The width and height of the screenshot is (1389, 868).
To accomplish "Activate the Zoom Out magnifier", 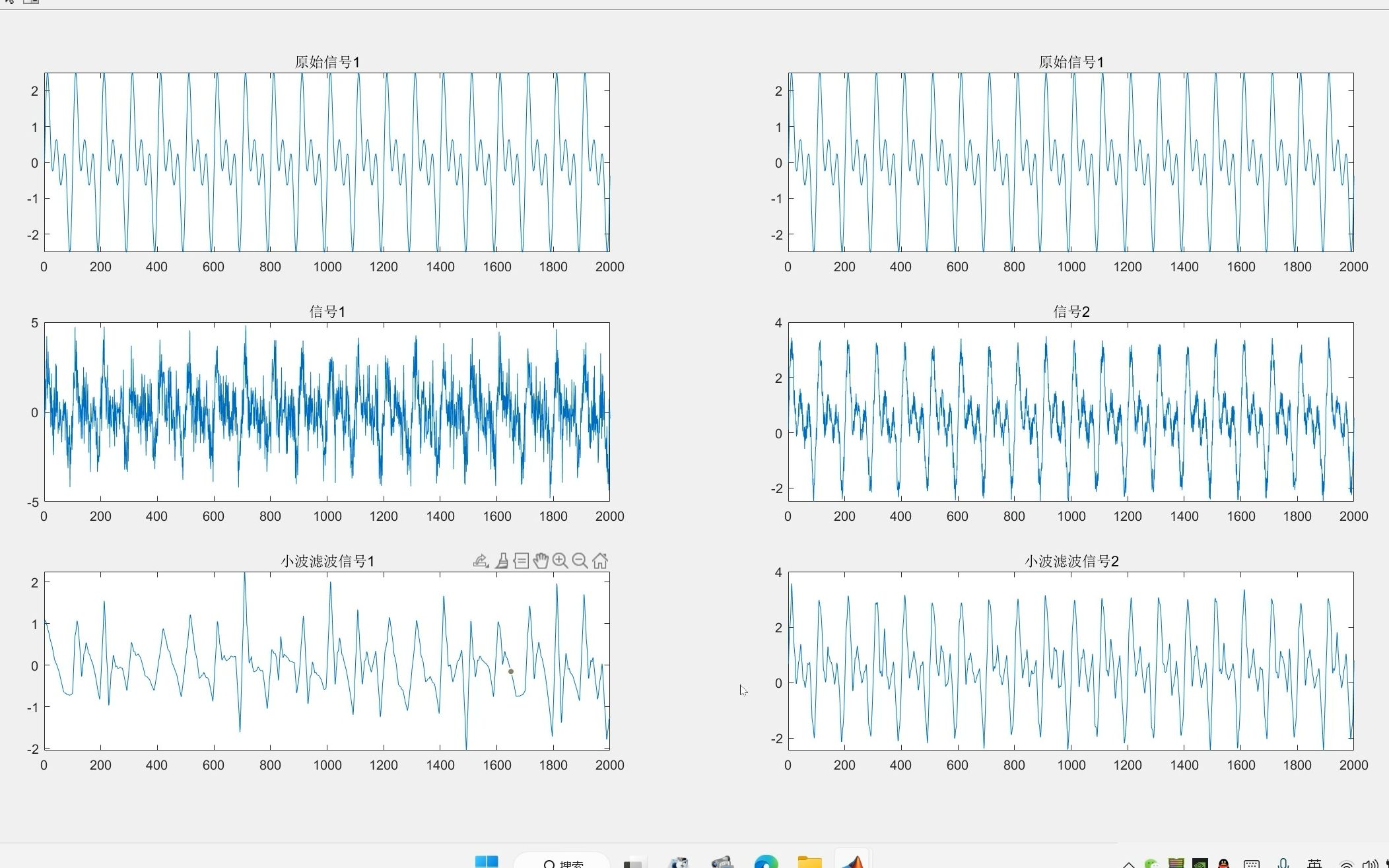I will pyautogui.click(x=580, y=561).
